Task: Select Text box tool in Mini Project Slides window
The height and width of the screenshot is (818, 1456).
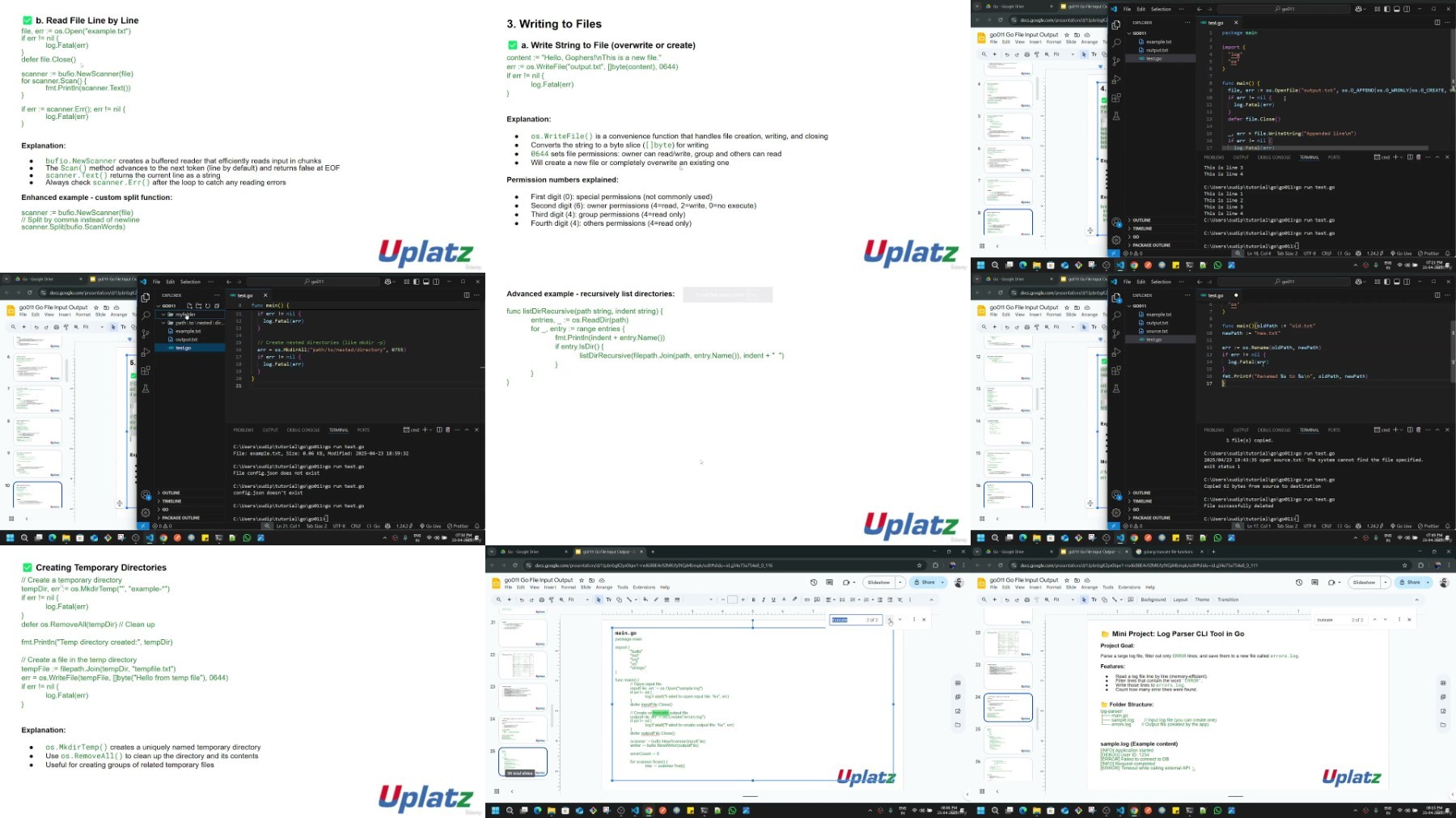Action: coord(1094,600)
